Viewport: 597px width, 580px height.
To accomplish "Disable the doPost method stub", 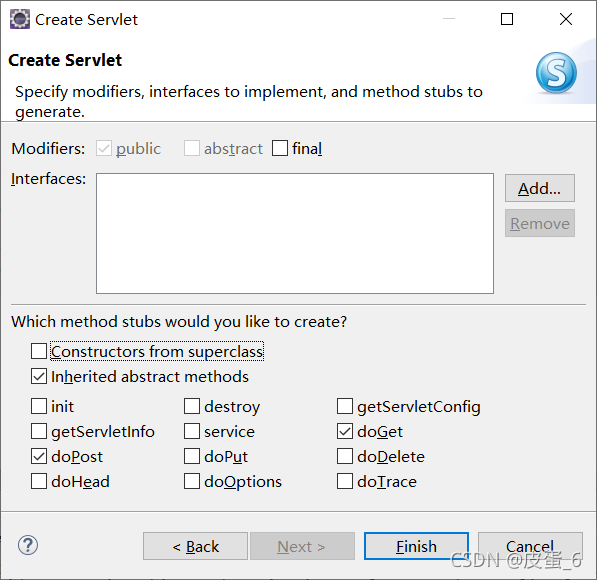I will (x=39, y=456).
